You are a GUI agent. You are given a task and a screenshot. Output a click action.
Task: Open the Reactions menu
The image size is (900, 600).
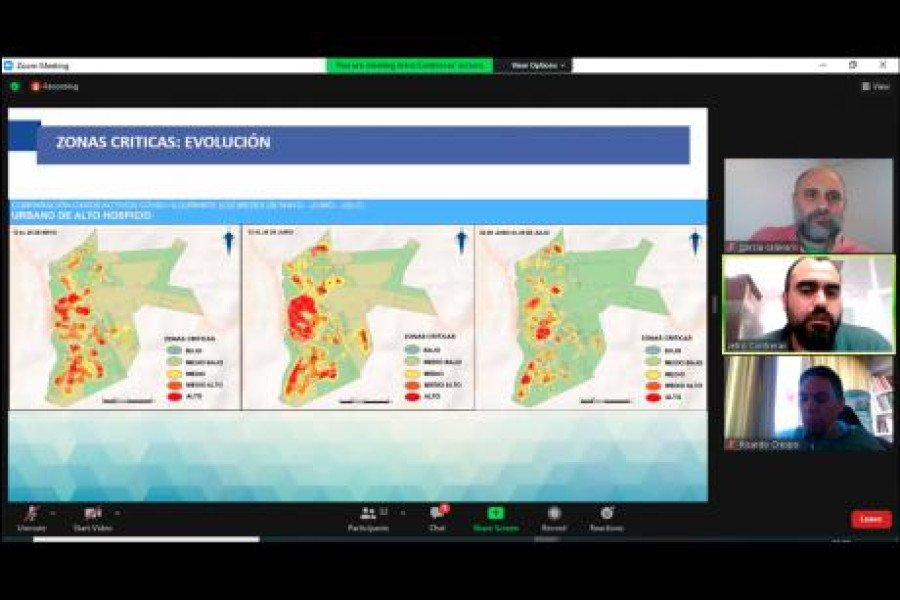tap(606, 517)
